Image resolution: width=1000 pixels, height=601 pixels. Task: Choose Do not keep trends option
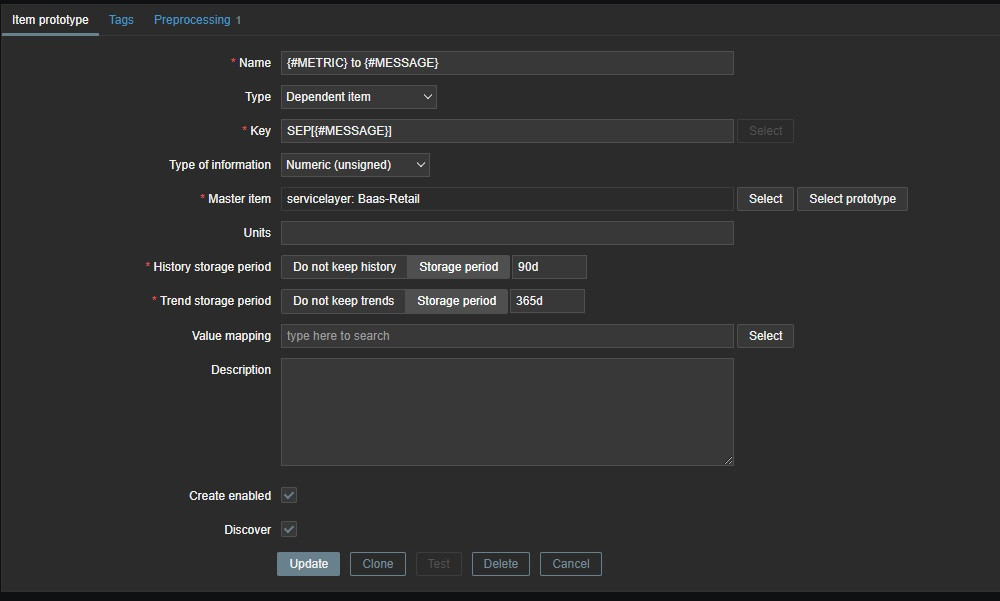pos(343,301)
